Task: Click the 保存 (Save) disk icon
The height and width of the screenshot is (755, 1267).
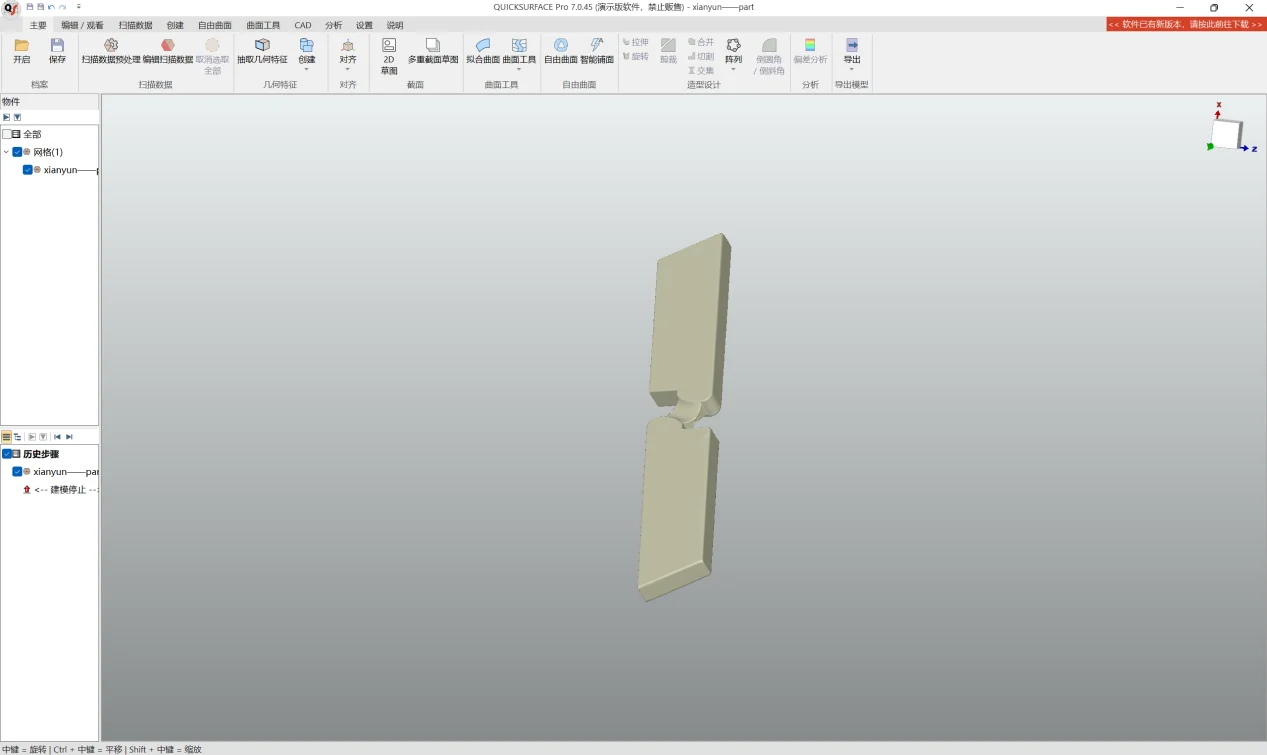Action: click(x=57, y=46)
